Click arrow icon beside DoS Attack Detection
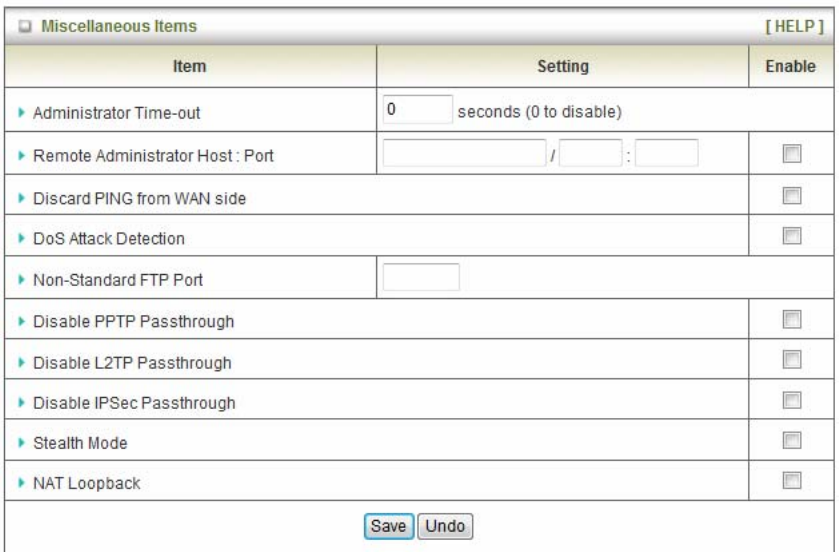The width and height of the screenshot is (839, 552). point(22,238)
